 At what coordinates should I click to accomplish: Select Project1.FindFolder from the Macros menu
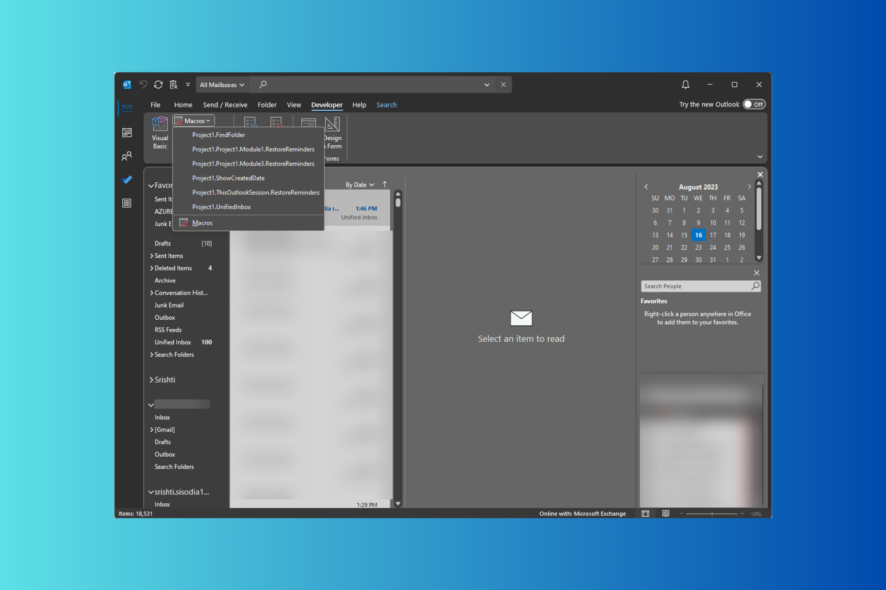coord(219,134)
